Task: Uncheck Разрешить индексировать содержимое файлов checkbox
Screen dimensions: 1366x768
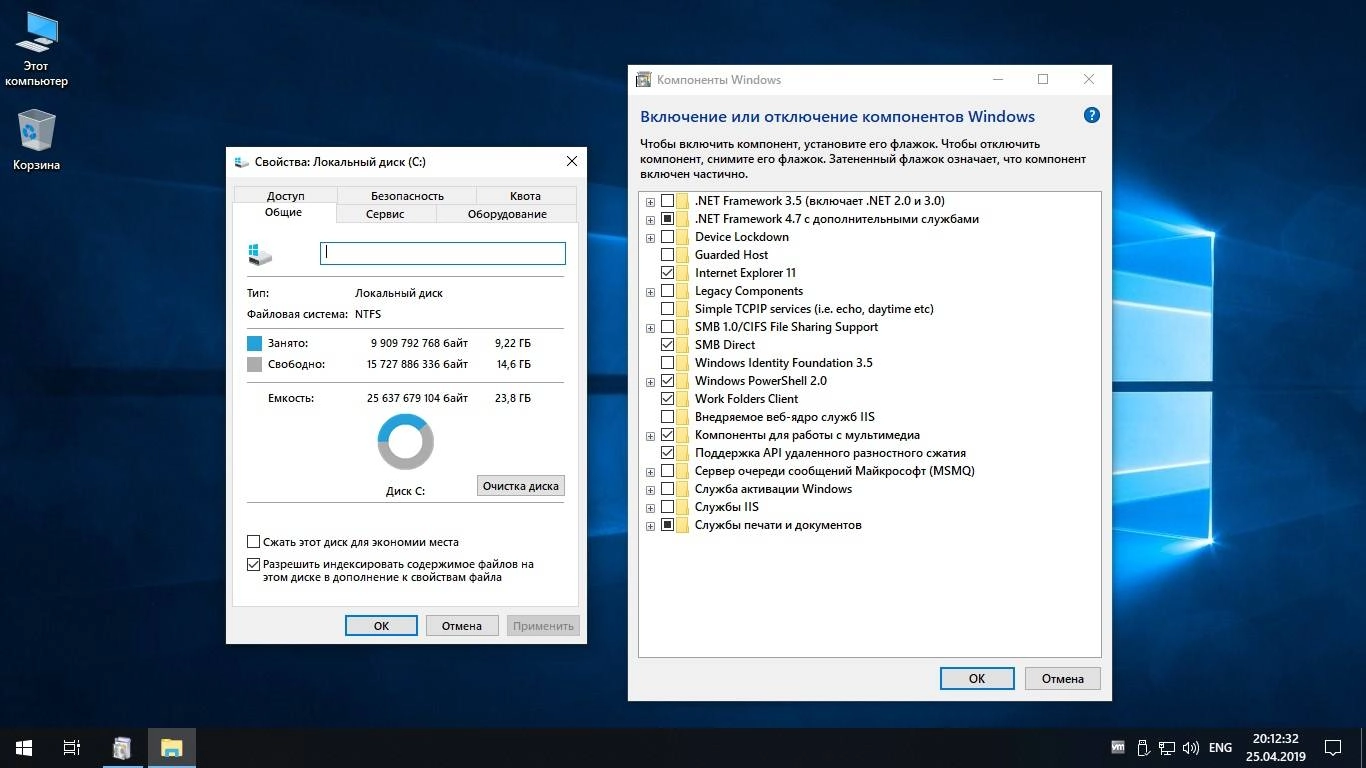Action: tap(253, 564)
